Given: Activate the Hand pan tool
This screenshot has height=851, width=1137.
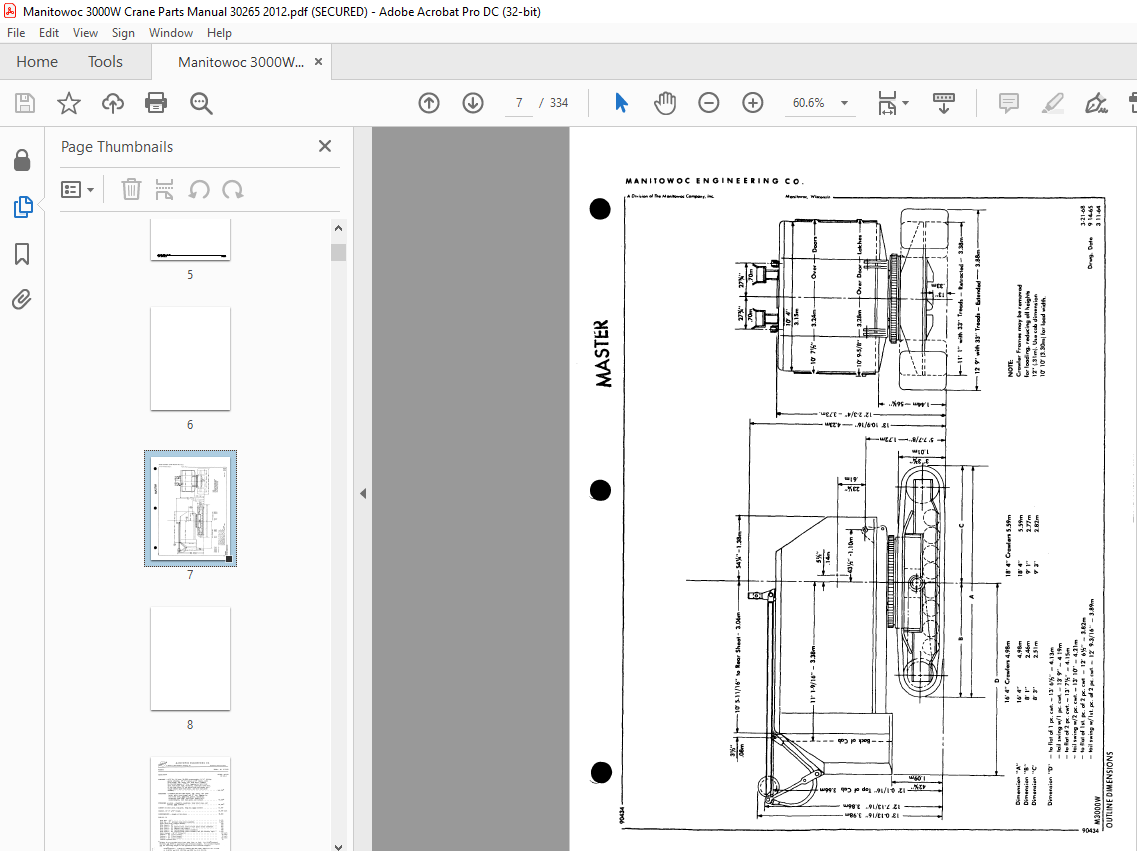Looking at the screenshot, I should pos(665,103).
